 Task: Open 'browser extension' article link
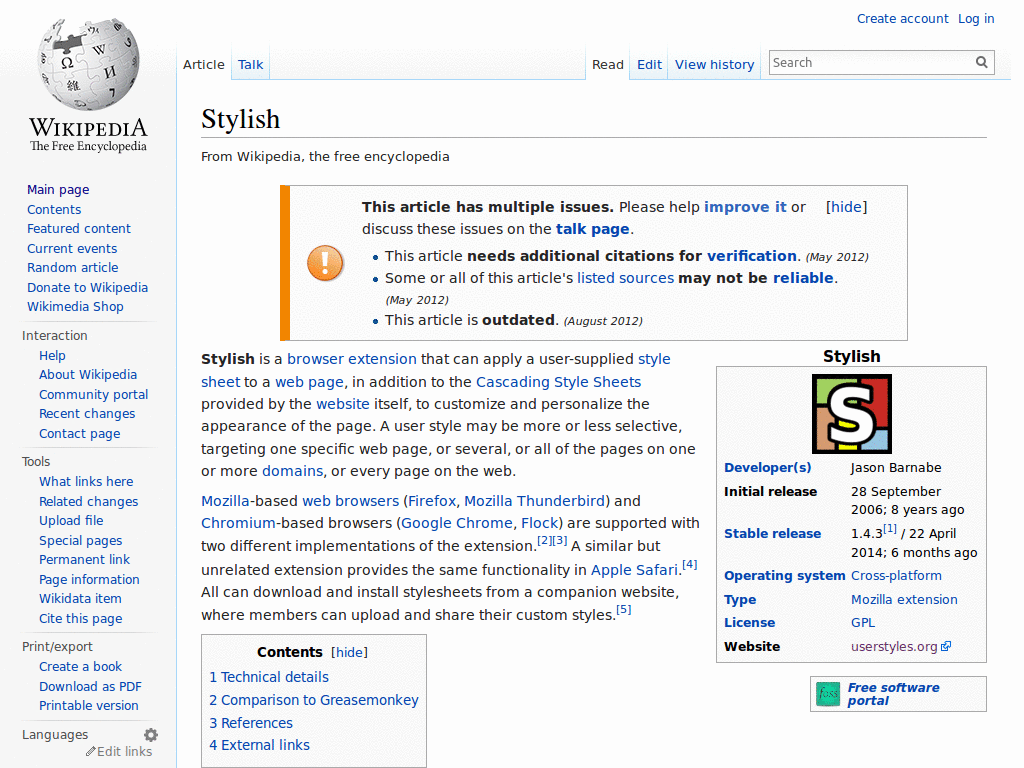tap(351, 359)
